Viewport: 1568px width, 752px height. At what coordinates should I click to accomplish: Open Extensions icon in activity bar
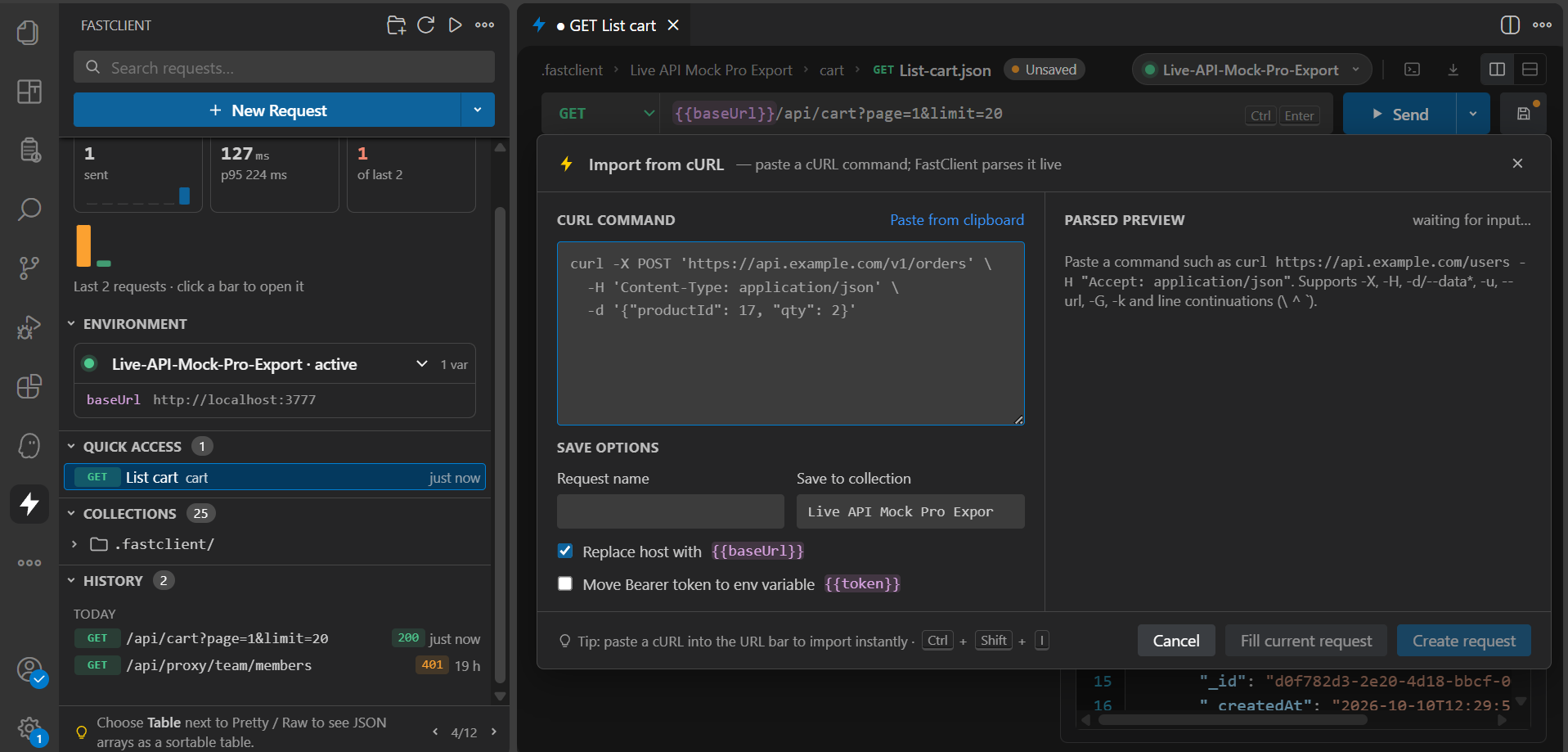29,386
